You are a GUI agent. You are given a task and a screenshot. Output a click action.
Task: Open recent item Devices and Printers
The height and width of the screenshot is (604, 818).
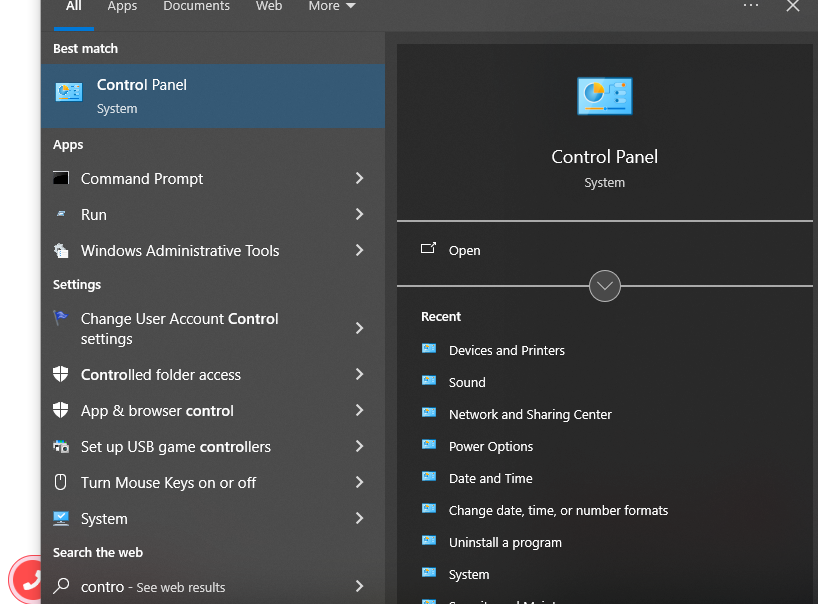(507, 351)
